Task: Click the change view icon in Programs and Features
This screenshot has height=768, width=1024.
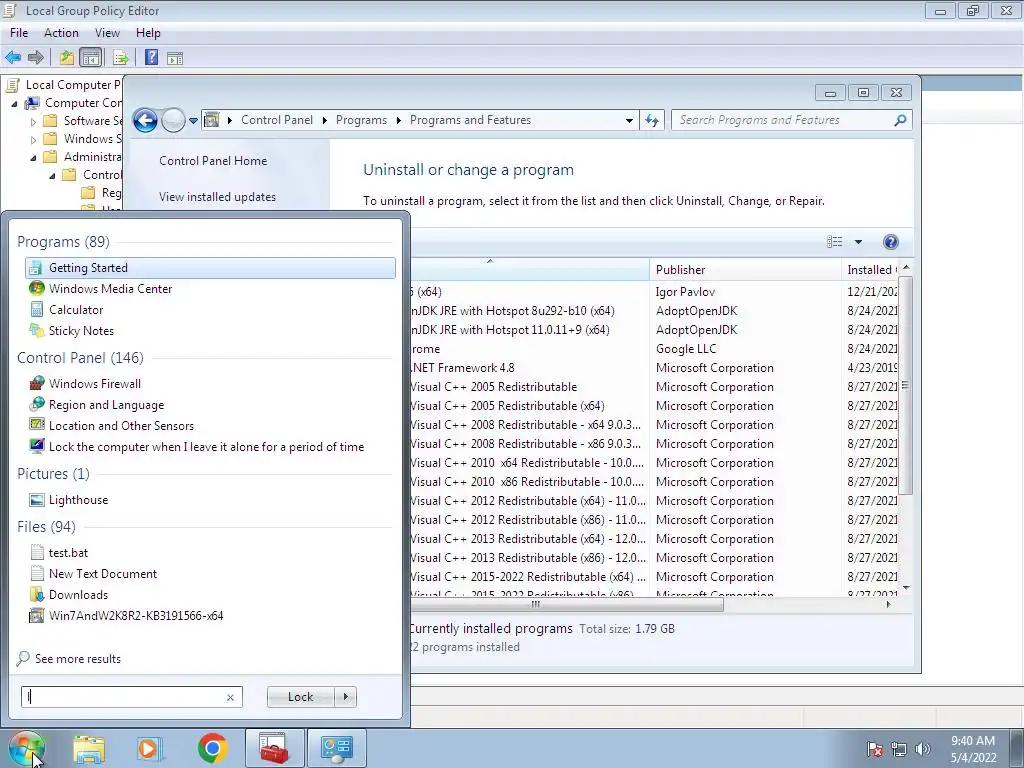Action: point(835,242)
